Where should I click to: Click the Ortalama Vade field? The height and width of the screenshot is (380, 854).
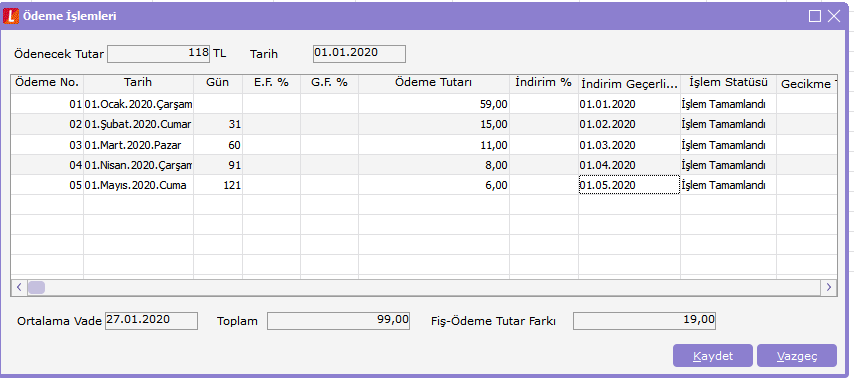coord(151,321)
